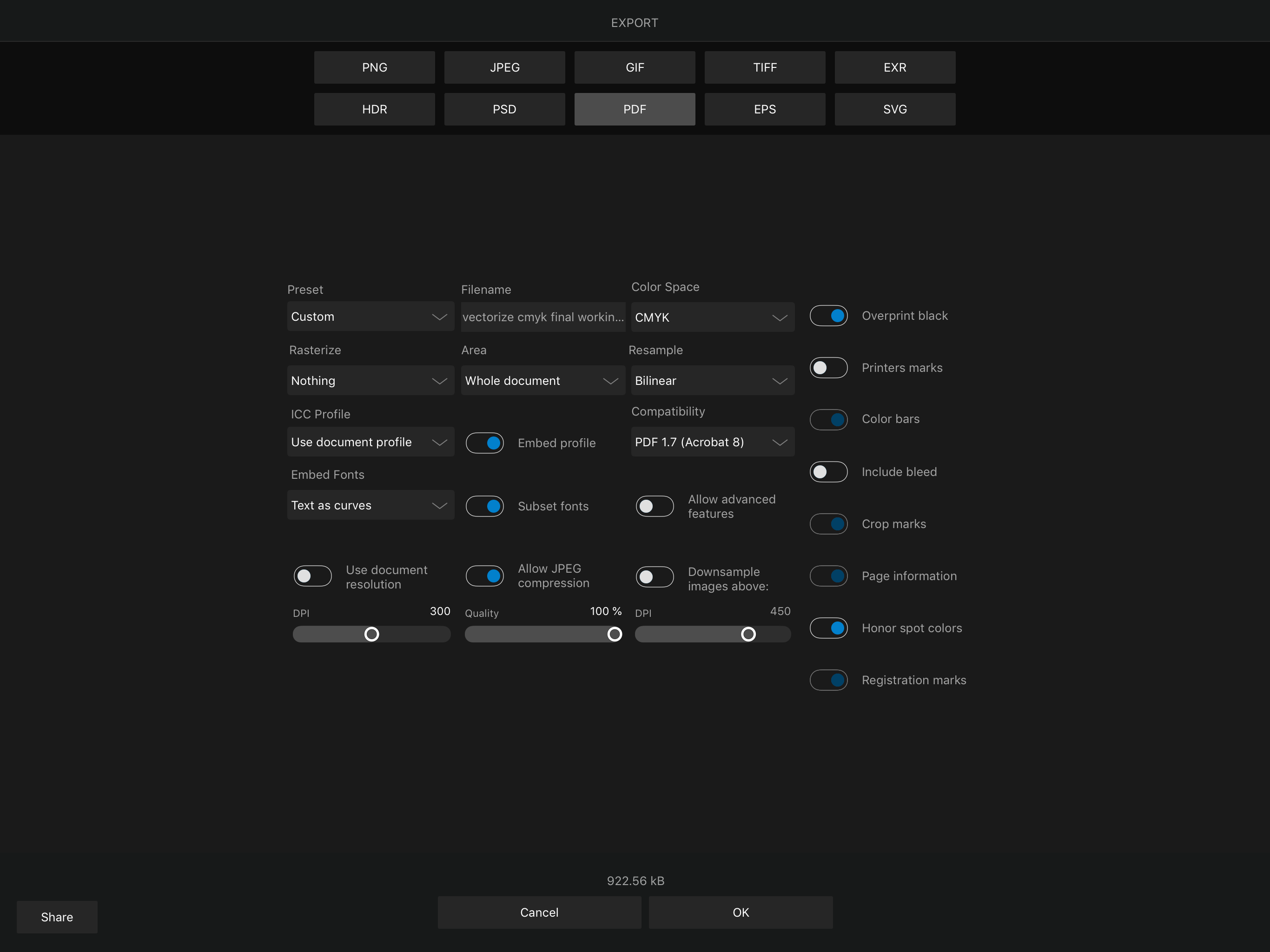Expand the Color Space CMYK dropdown
The height and width of the screenshot is (952, 1270).
click(712, 317)
